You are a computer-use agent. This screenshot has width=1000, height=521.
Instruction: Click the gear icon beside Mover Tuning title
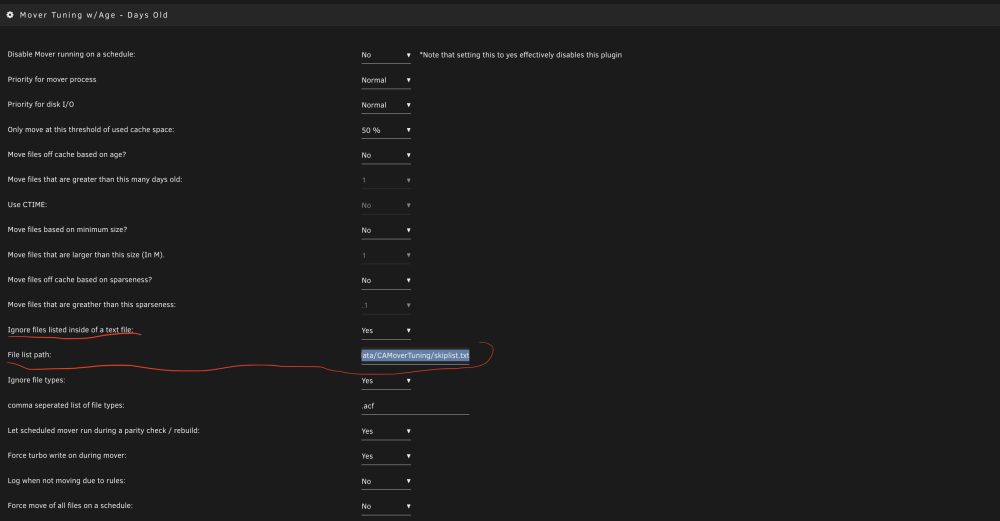click(x=10, y=15)
